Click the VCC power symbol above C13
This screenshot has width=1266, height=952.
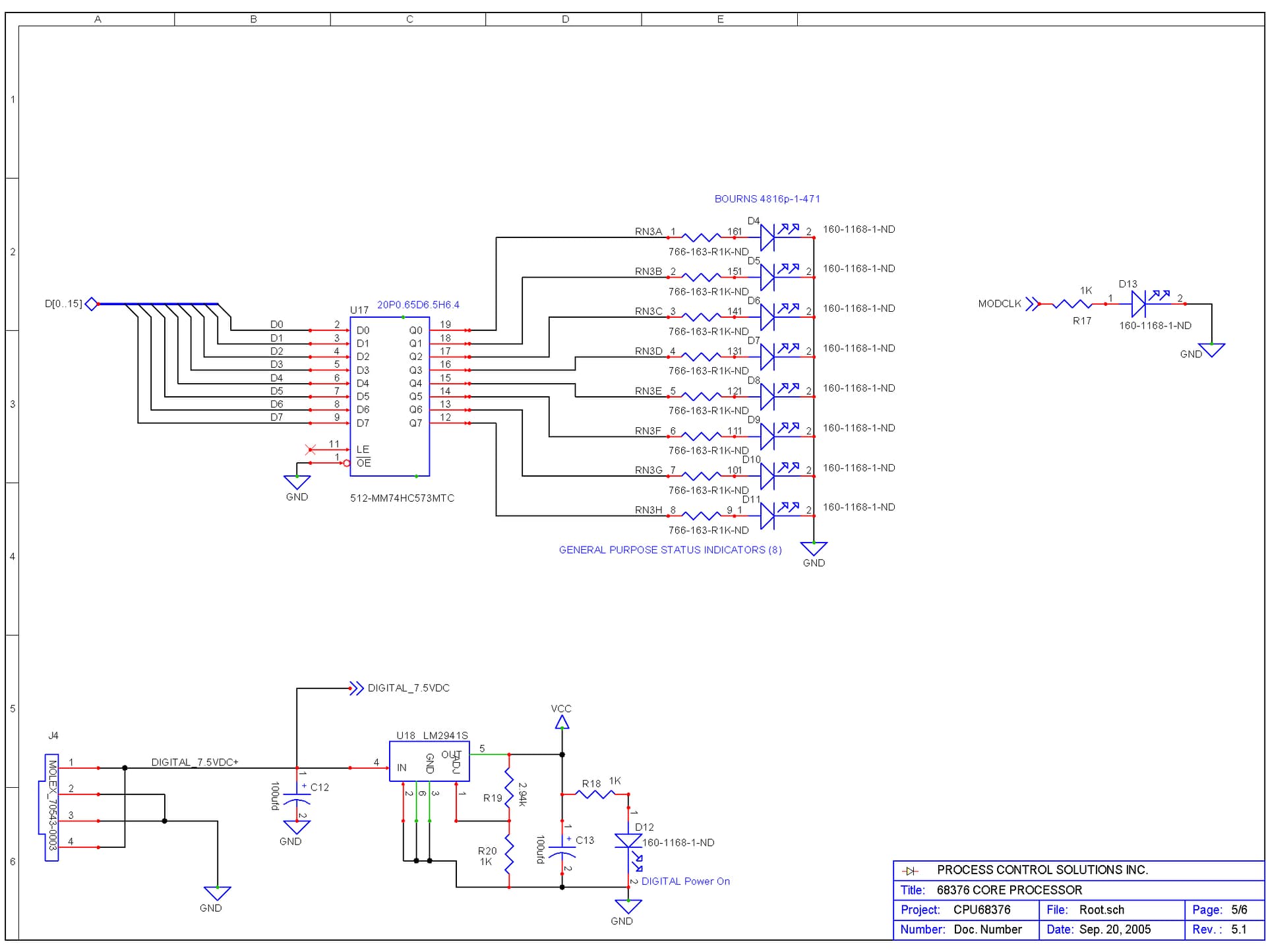click(x=562, y=722)
